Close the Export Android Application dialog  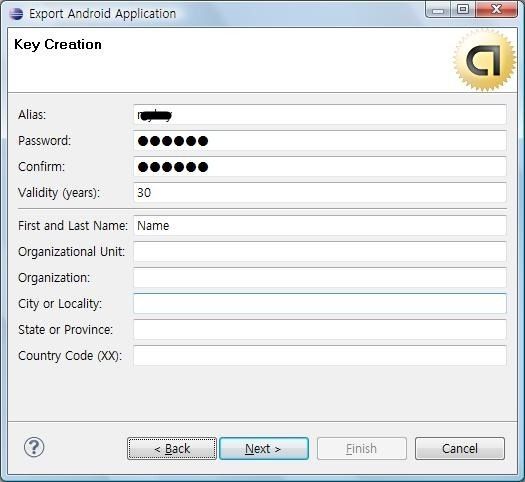click(497, 9)
